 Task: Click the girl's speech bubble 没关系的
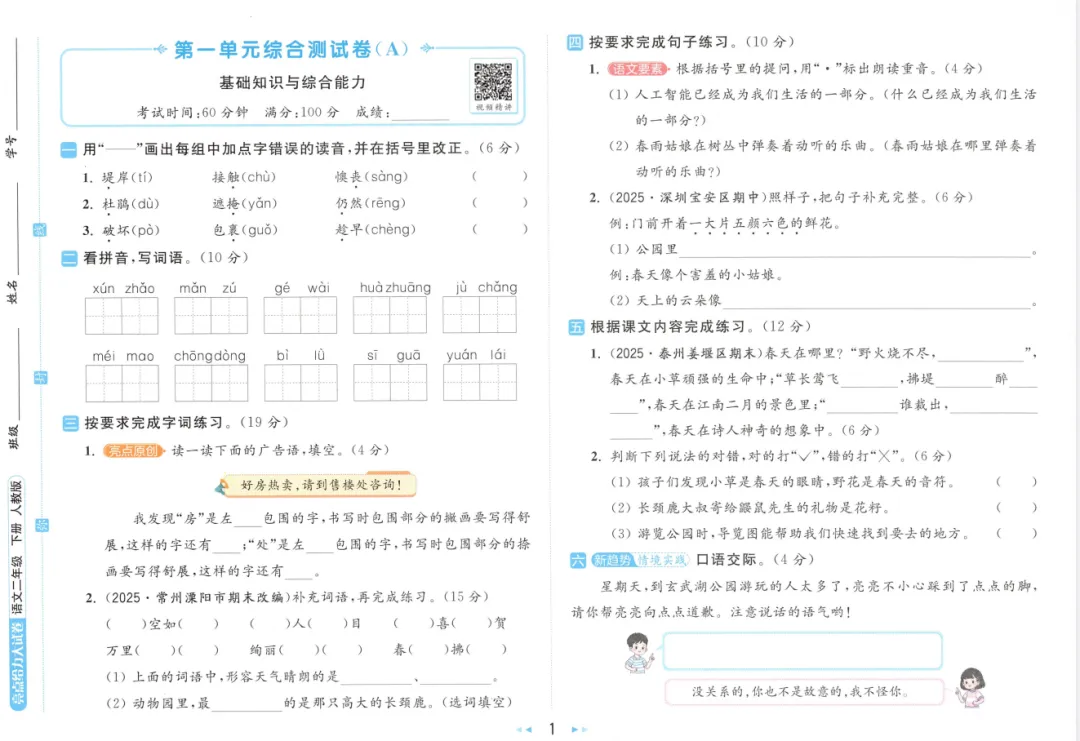pyautogui.click(x=804, y=691)
